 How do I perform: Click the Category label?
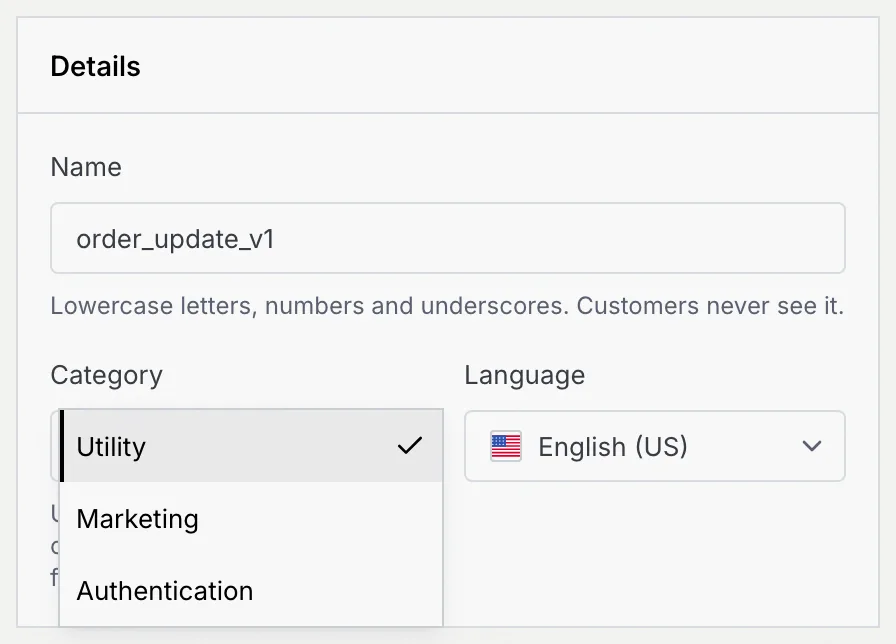tap(107, 375)
